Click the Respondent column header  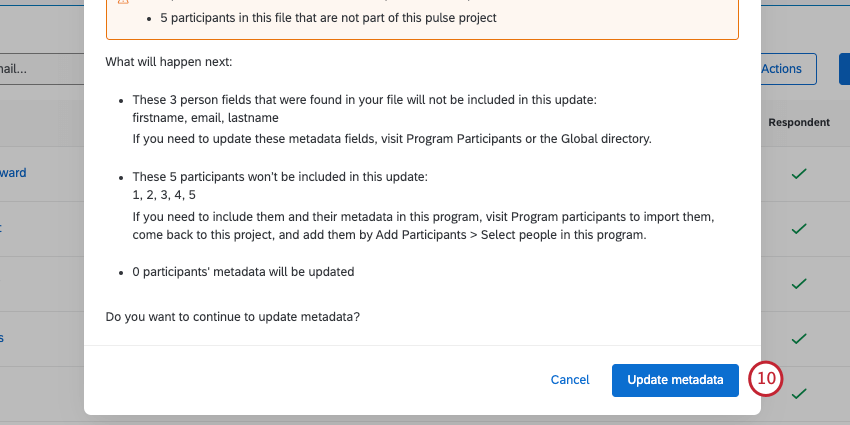pos(798,123)
